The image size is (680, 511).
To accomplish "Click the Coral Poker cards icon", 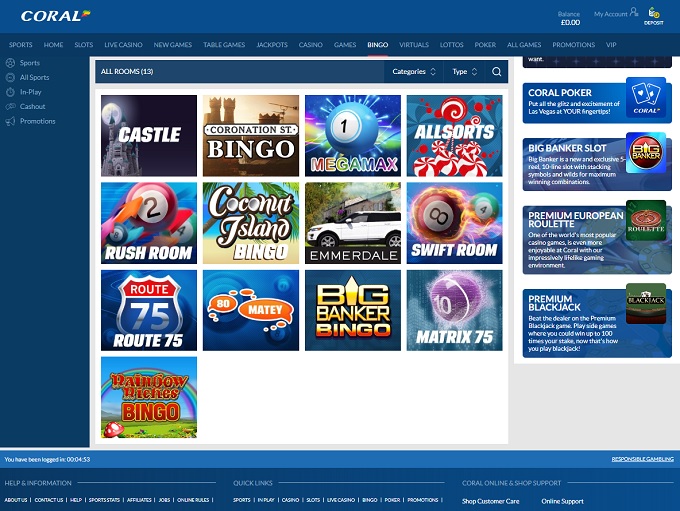I will 646,98.
